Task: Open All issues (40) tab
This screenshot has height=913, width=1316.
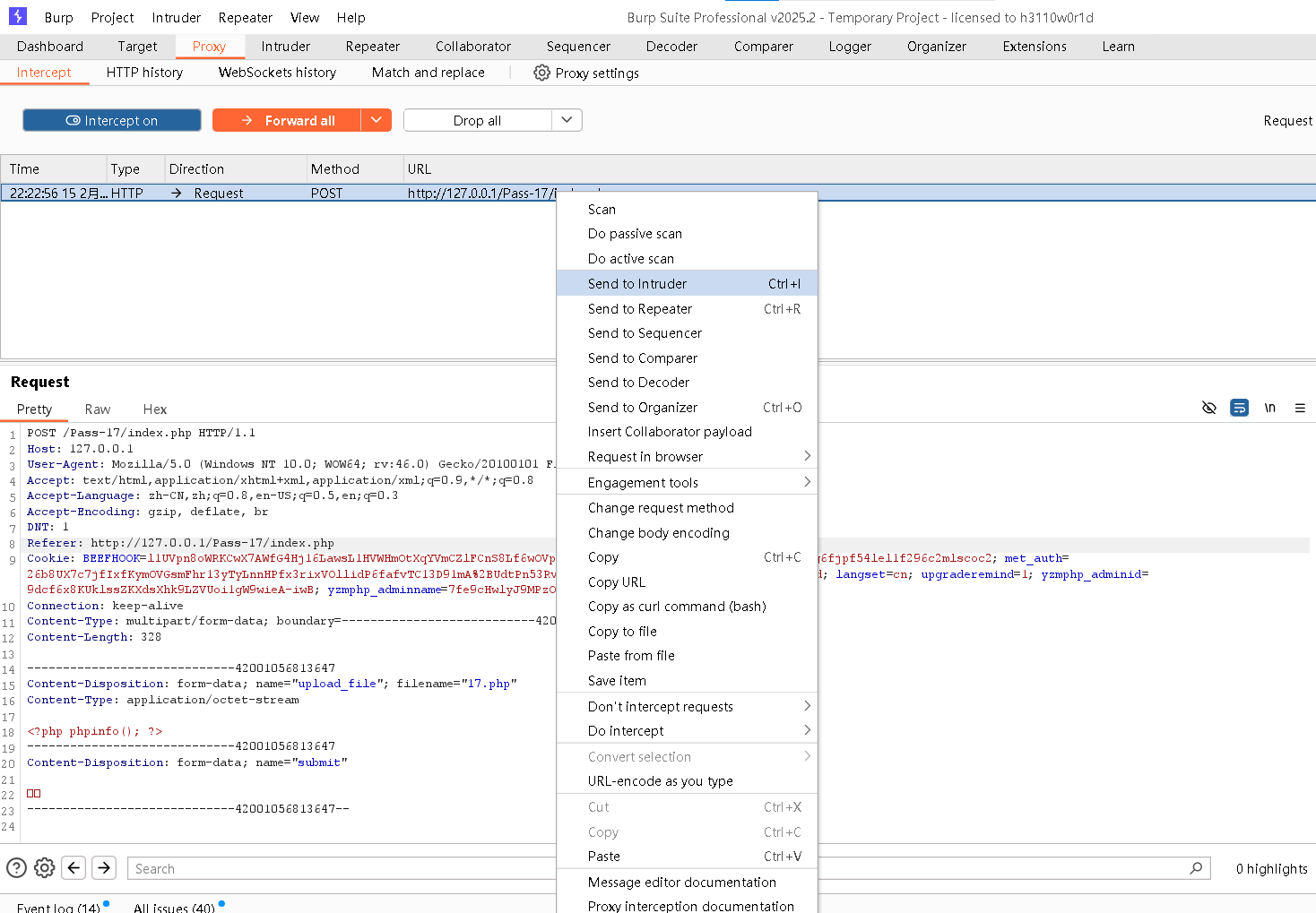Action: pos(175,907)
